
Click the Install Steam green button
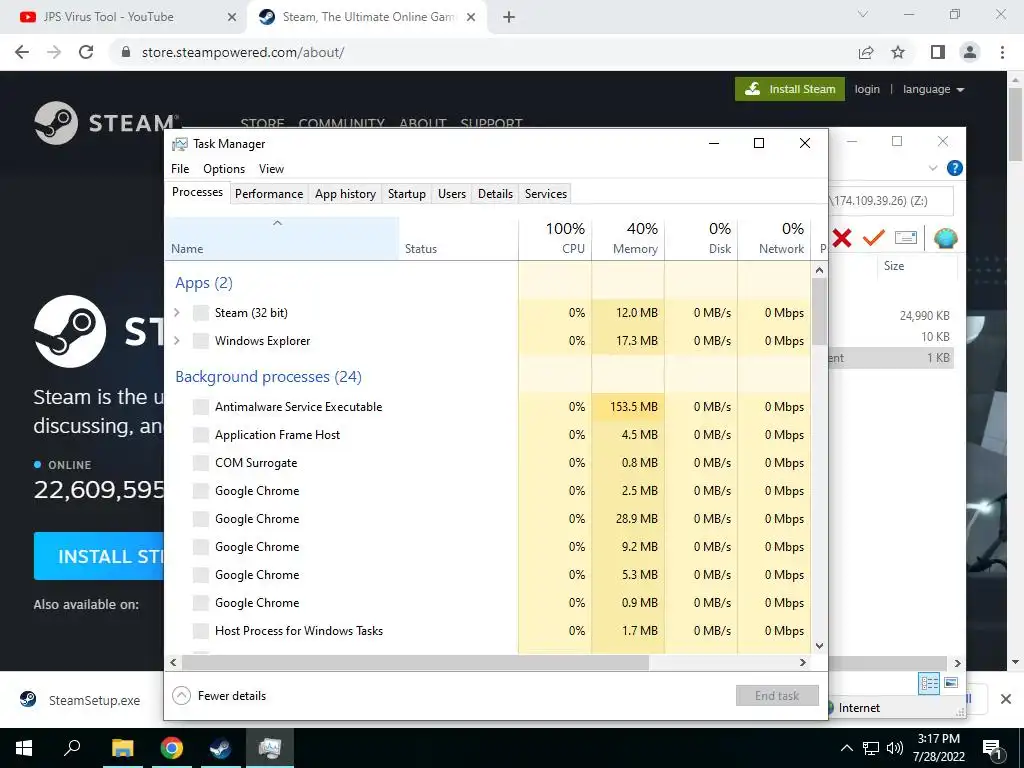[x=790, y=89]
